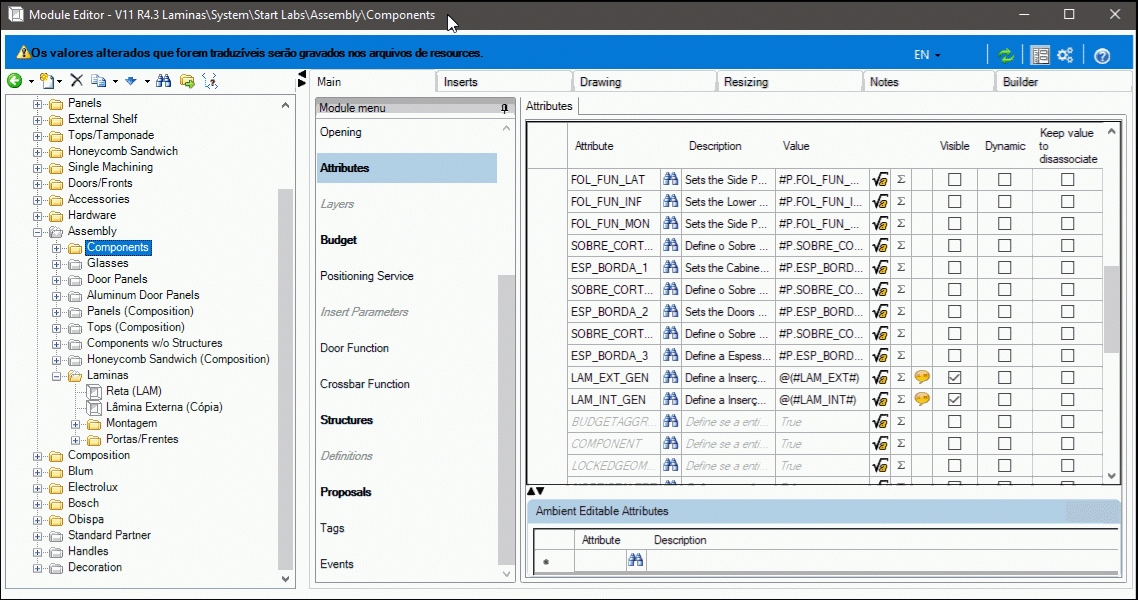
Task: Select Lâmina Externa (Cópia) tree item
Action: [x=164, y=407]
